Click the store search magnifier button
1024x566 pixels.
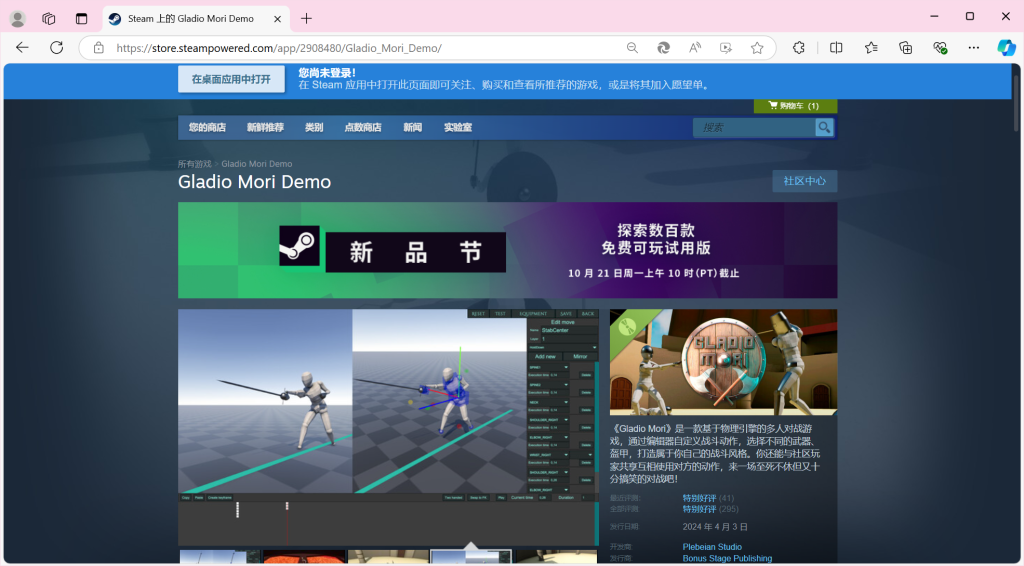[x=824, y=127]
